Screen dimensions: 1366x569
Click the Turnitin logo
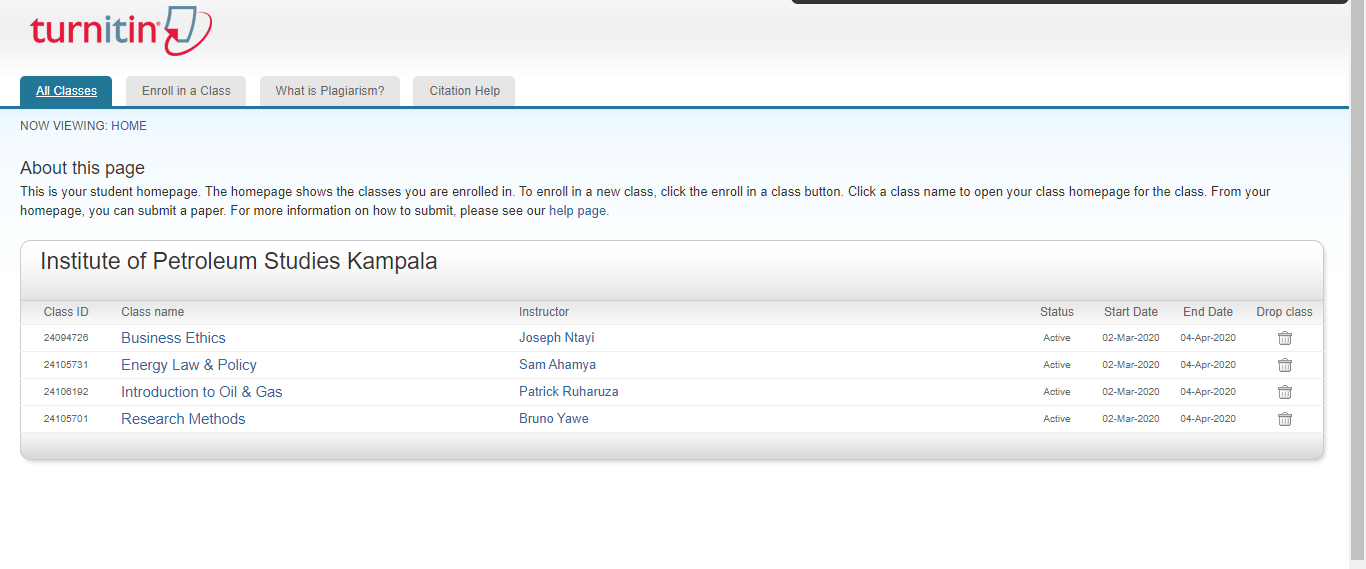click(120, 31)
